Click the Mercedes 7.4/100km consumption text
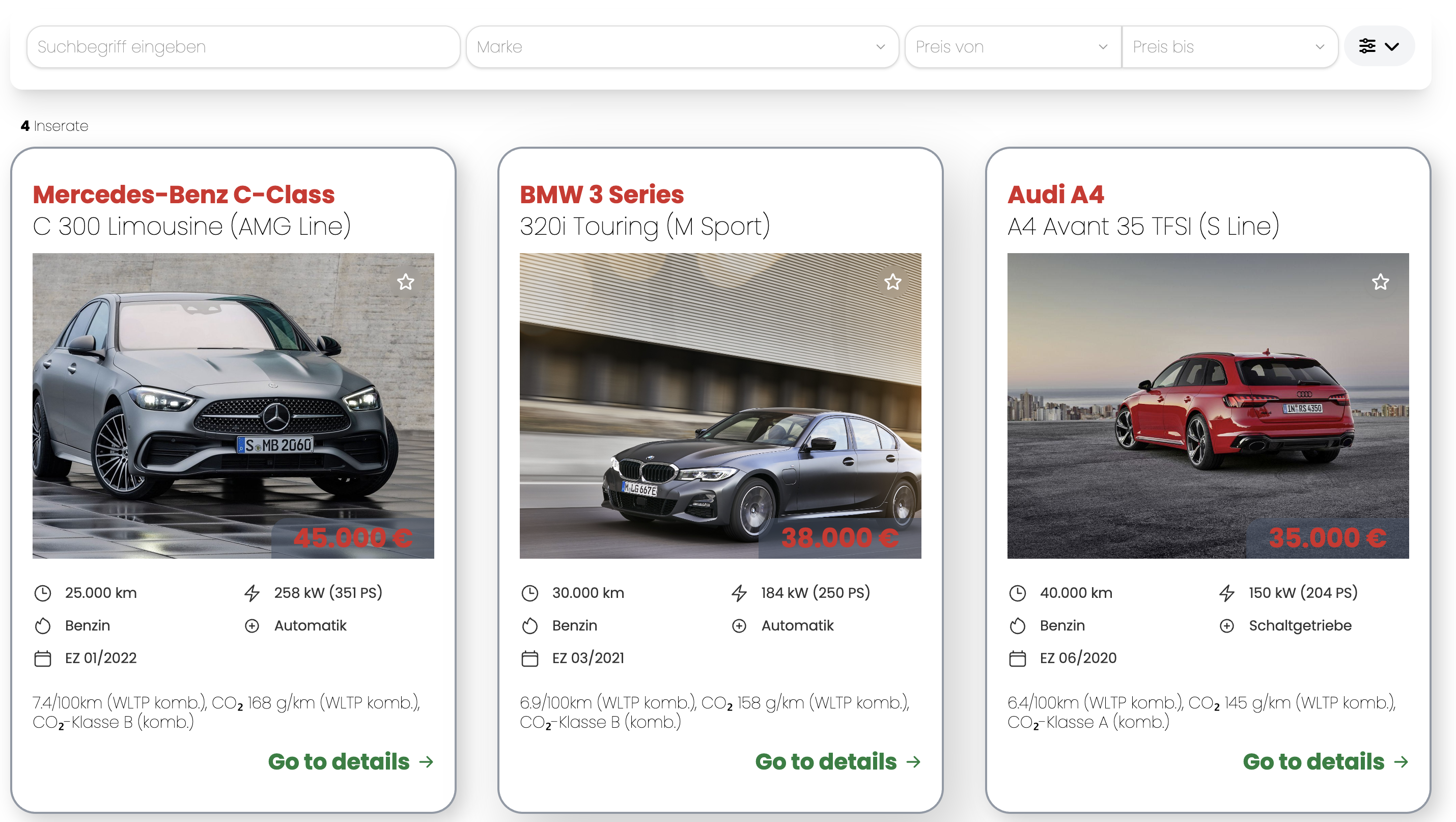The height and width of the screenshot is (822, 1456). (x=226, y=713)
